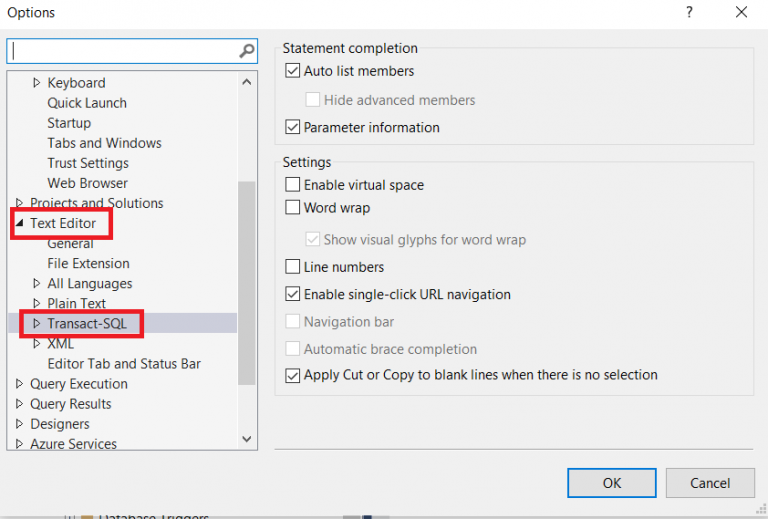Expand the XML node arrow
The height and width of the screenshot is (519, 768).
point(36,344)
